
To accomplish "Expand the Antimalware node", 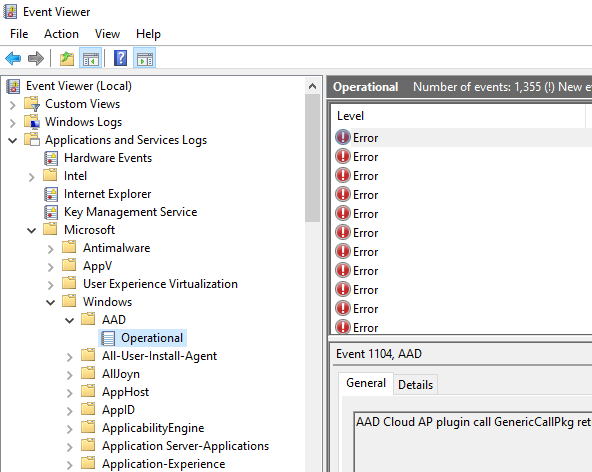I will coord(51,249).
